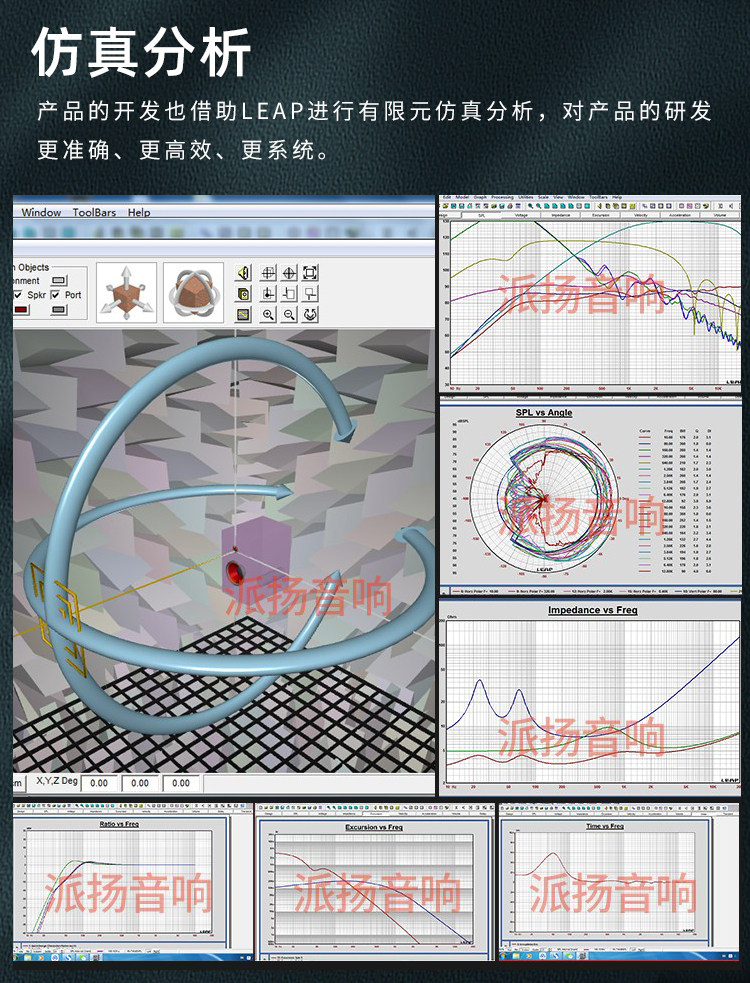The image size is (750, 983).
Task: Click Windows Start in Ratio vs Freq window
Action: (18, 958)
